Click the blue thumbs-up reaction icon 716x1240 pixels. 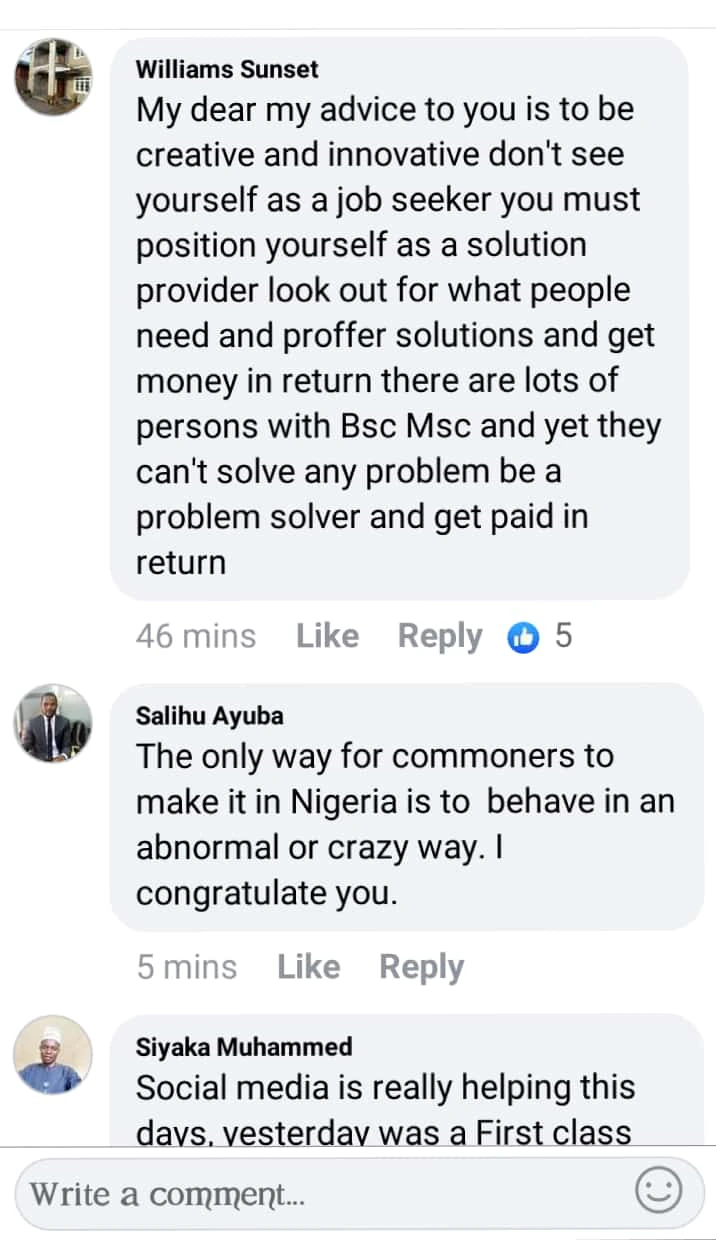524,637
